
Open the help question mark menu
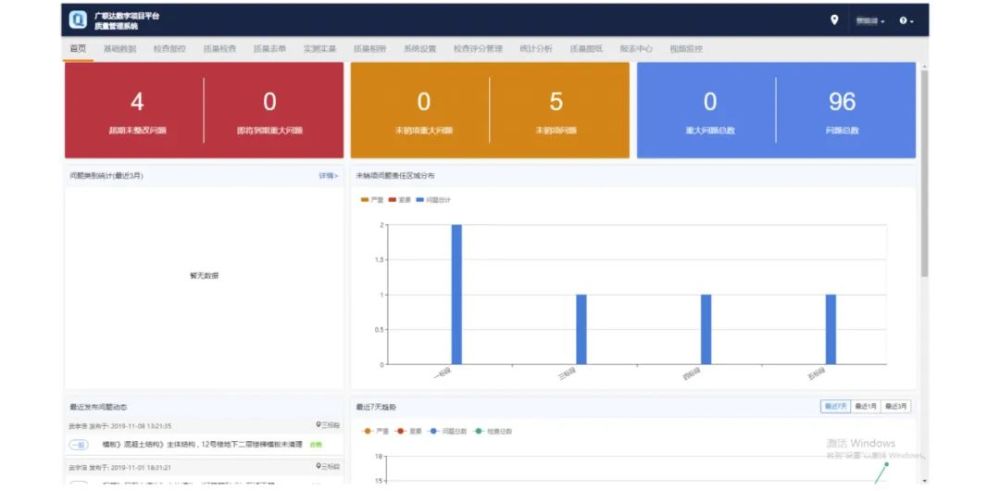point(906,21)
